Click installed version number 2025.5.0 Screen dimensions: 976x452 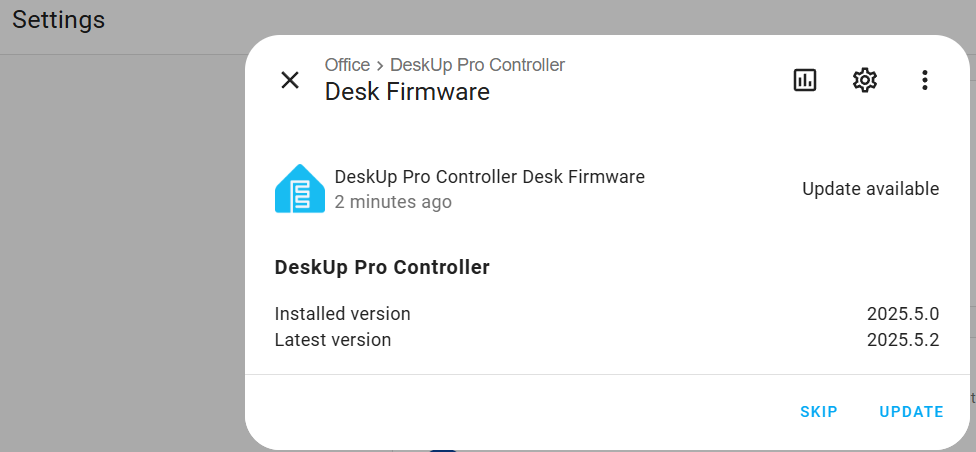coord(903,313)
